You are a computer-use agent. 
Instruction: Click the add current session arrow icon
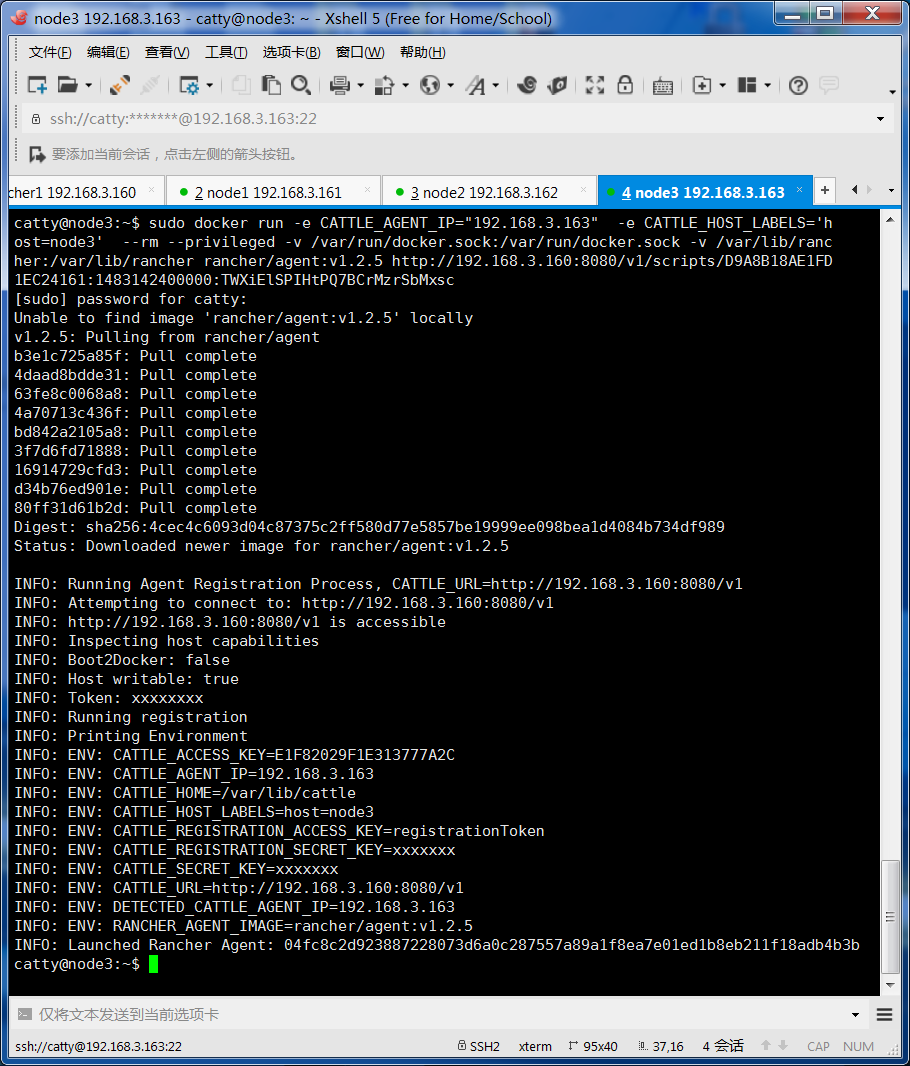(37, 154)
